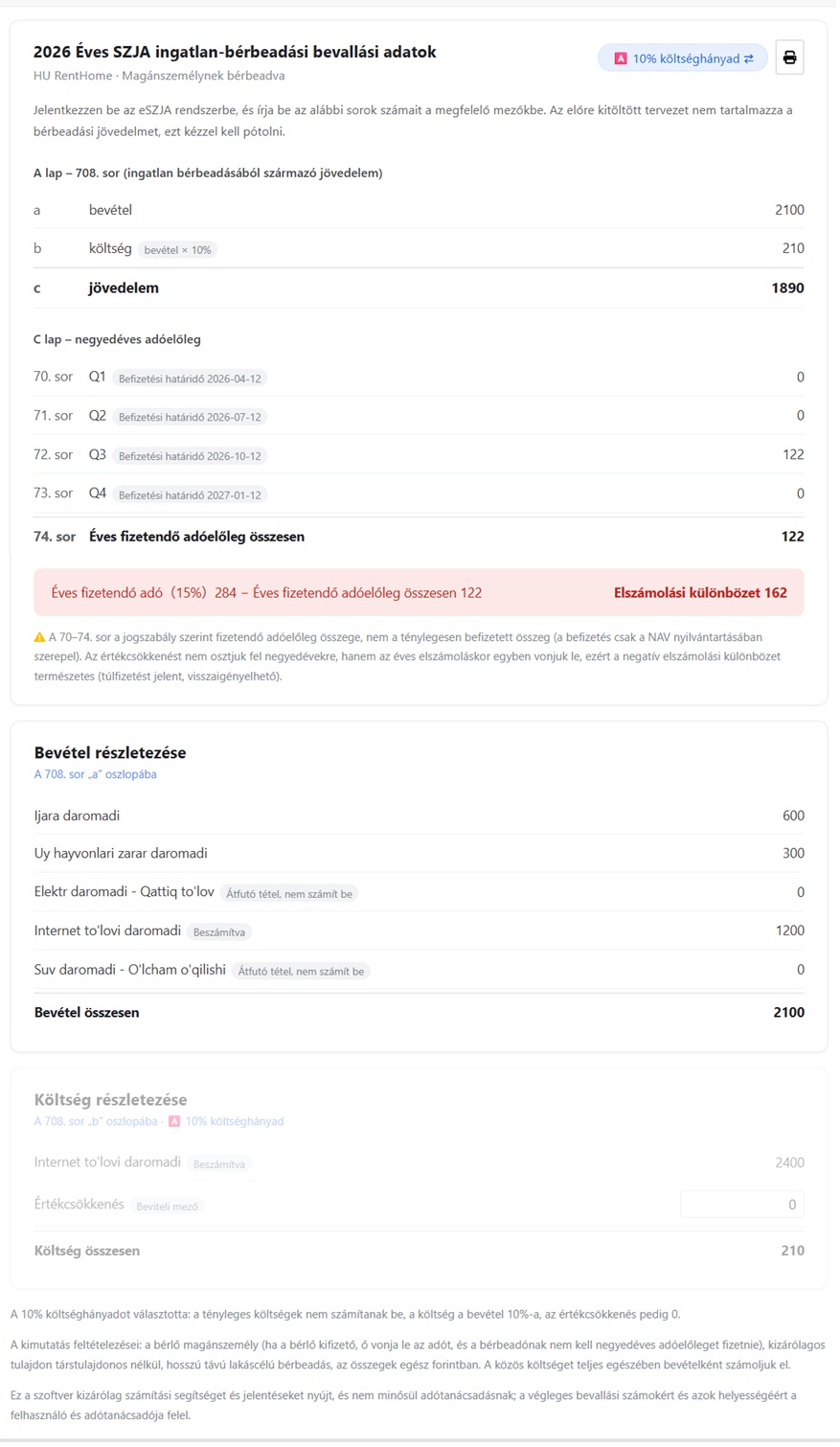
Task: Click the 'A 708. sor „a" oszlopába' link
Action: [x=95, y=774]
